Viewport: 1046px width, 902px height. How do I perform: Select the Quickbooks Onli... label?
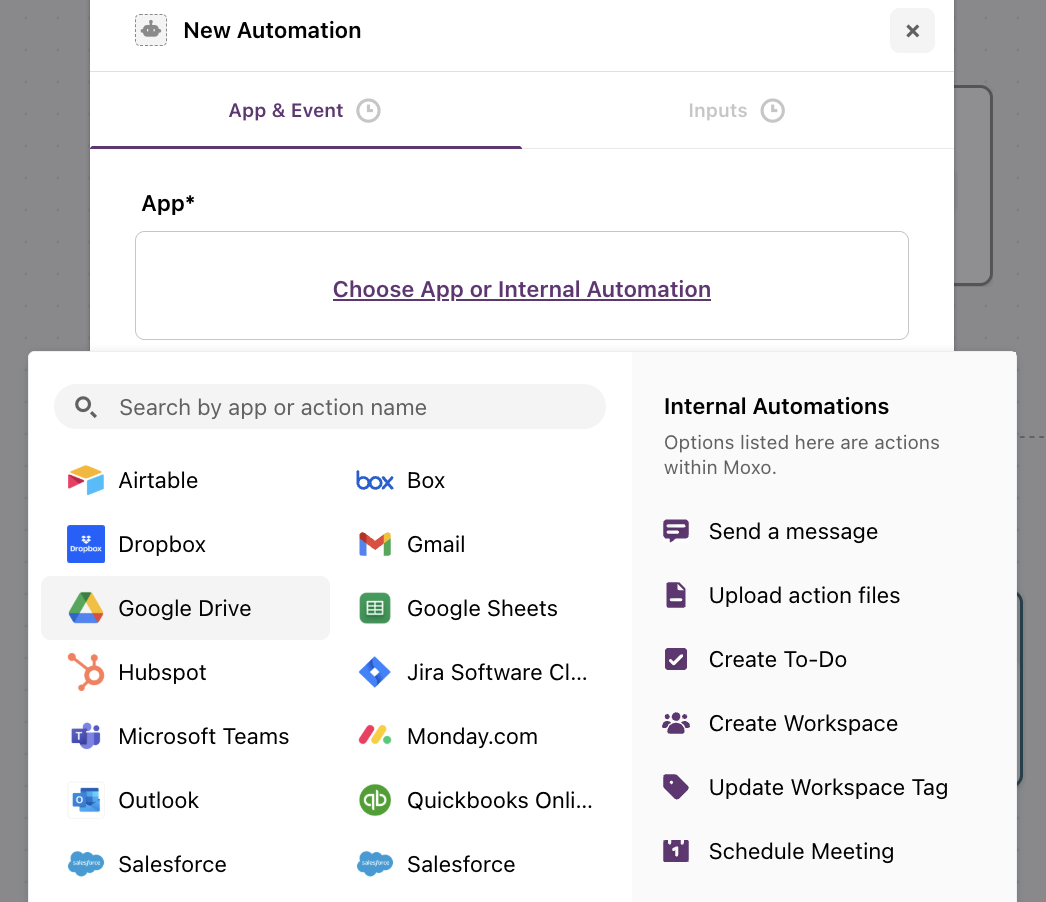[500, 800]
